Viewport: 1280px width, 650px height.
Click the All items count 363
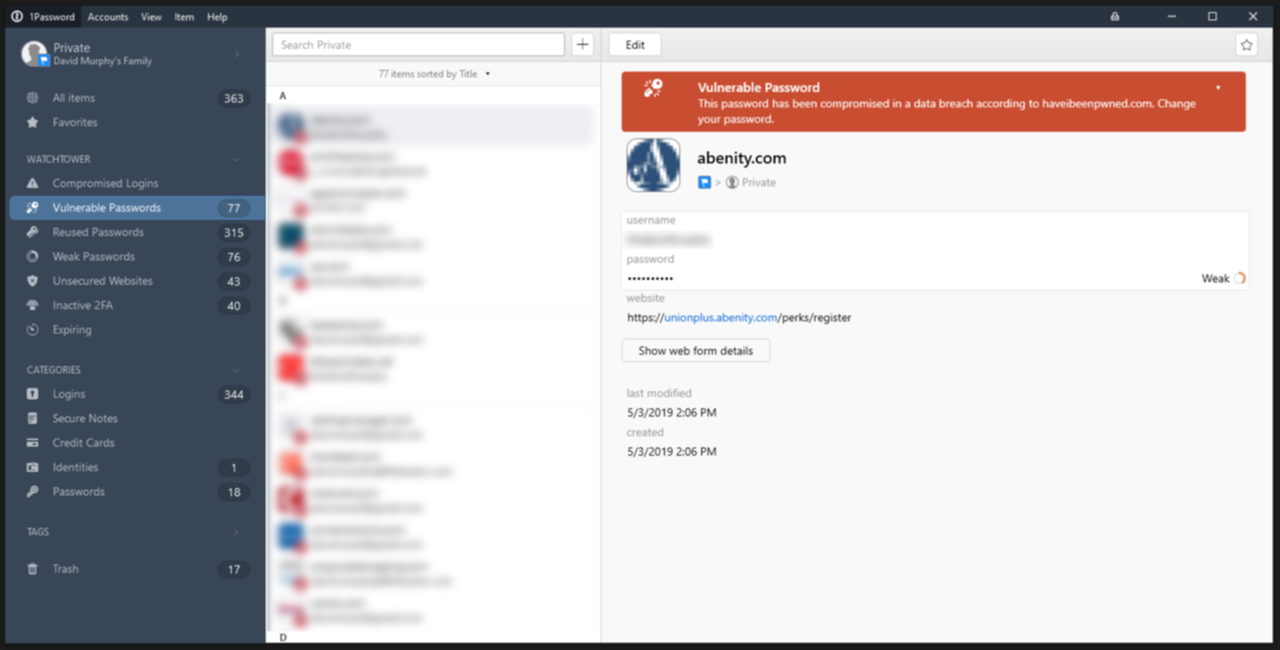point(234,98)
